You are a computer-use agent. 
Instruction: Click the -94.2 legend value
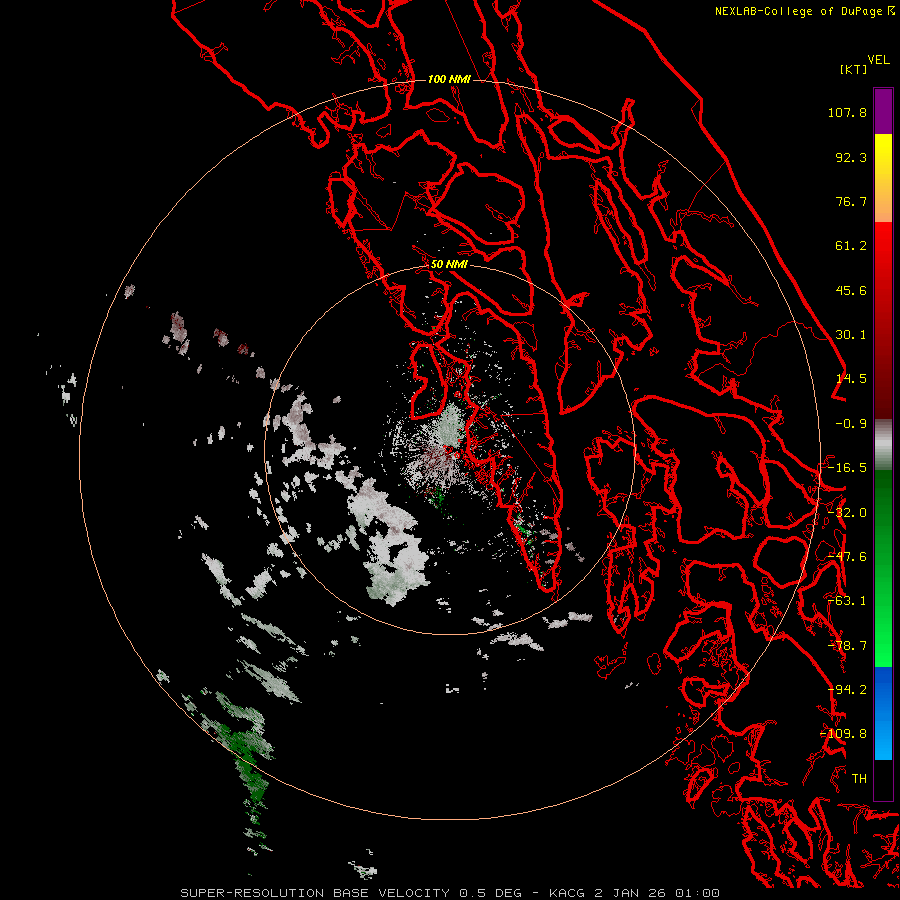coord(847,690)
